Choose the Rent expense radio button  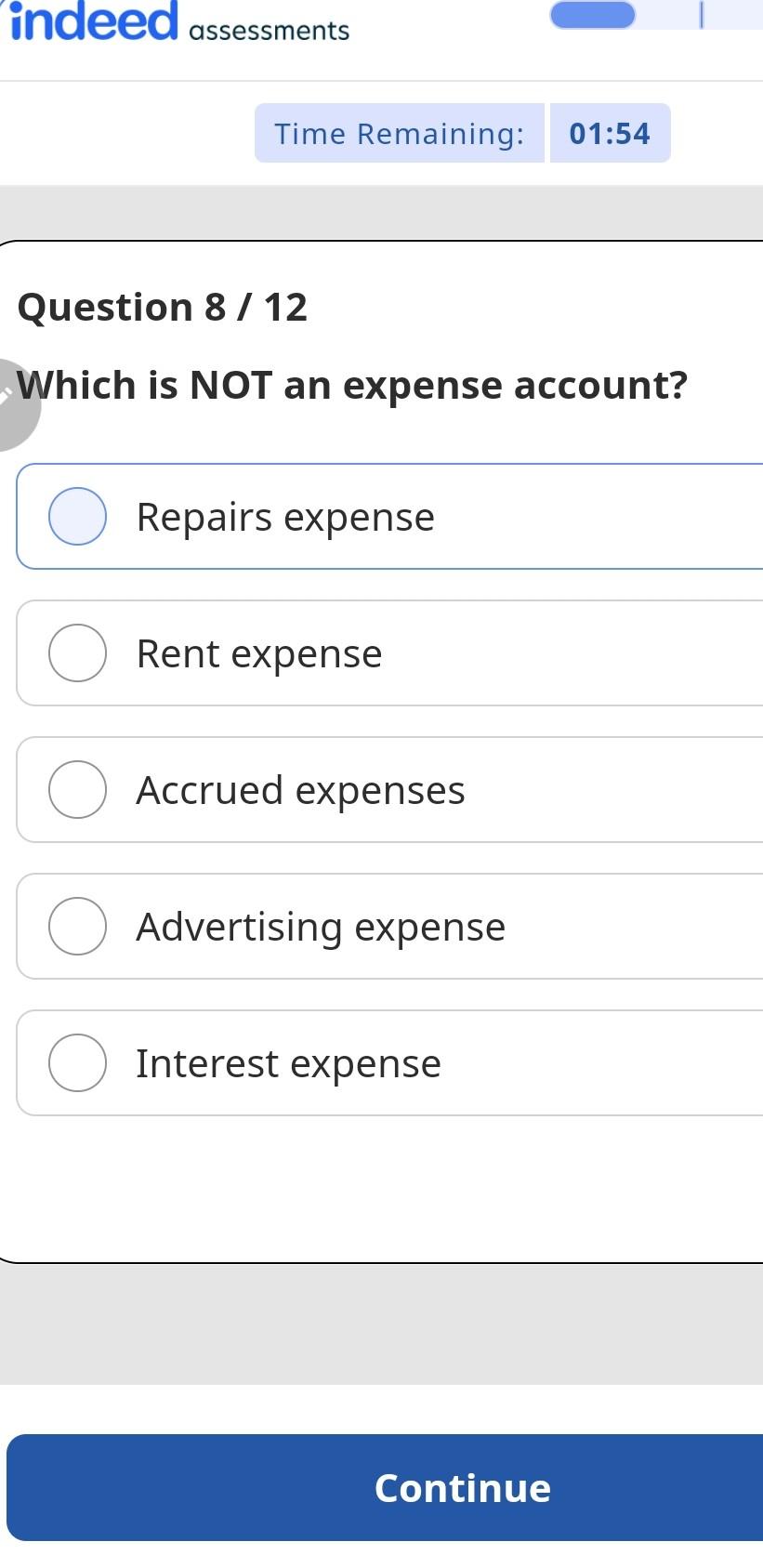[x=77, y=652]
